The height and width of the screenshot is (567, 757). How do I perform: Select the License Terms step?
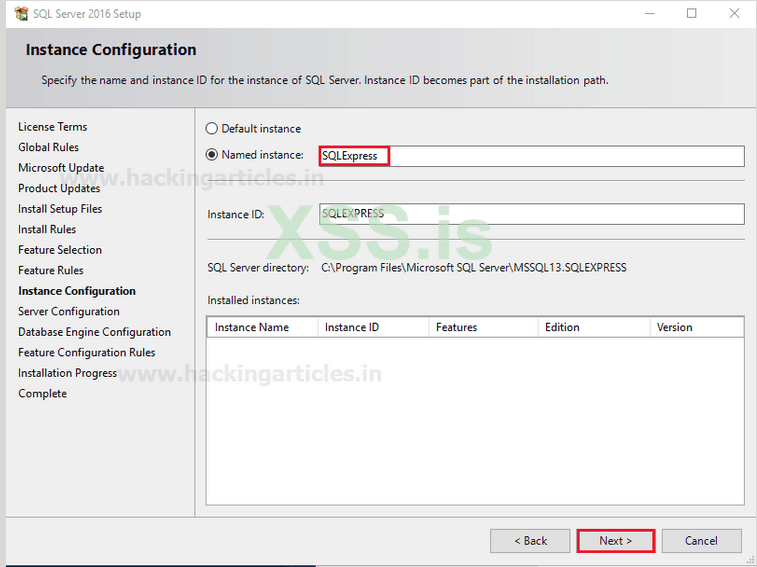(x=53, y=127)
